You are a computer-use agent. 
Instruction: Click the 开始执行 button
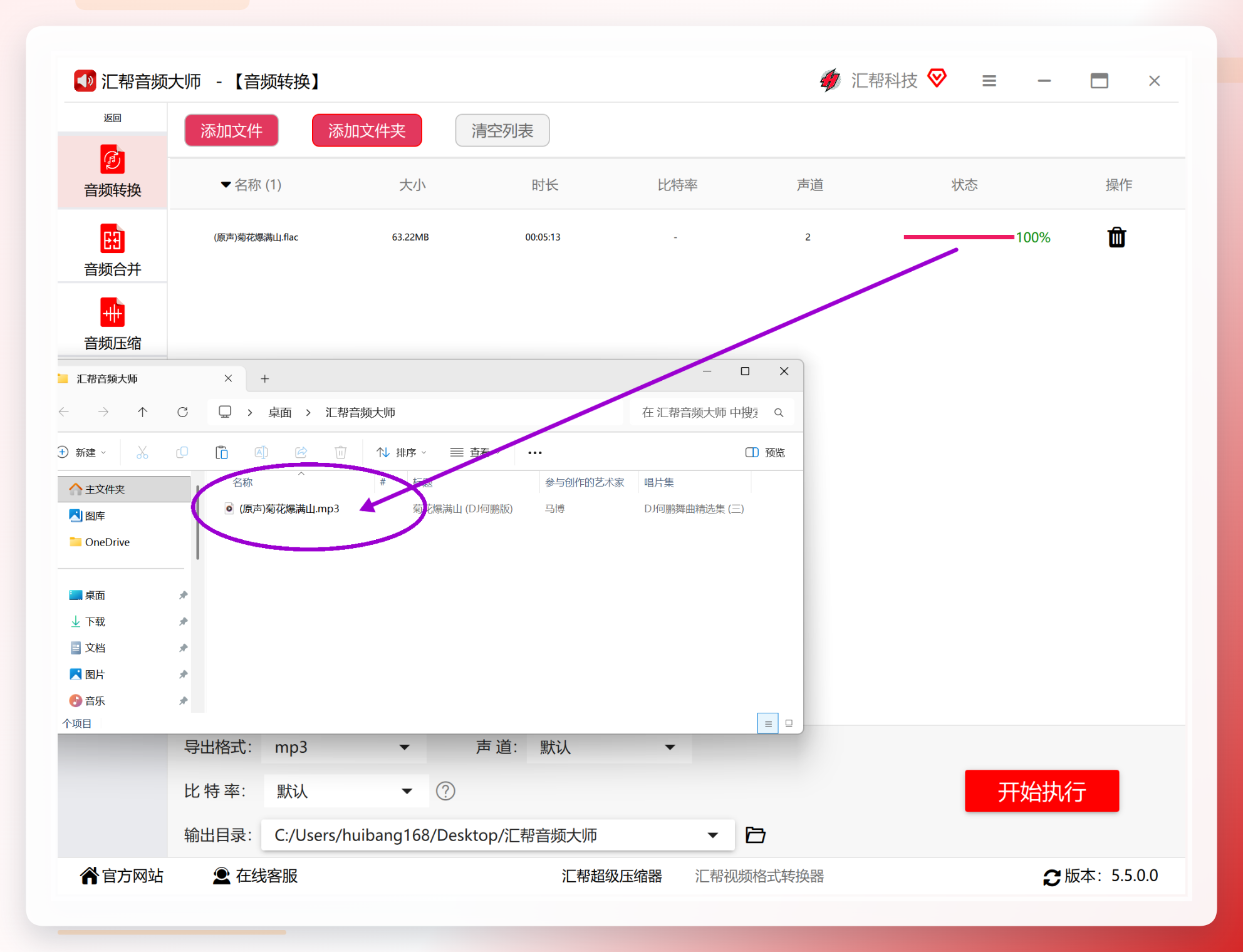1041,791
